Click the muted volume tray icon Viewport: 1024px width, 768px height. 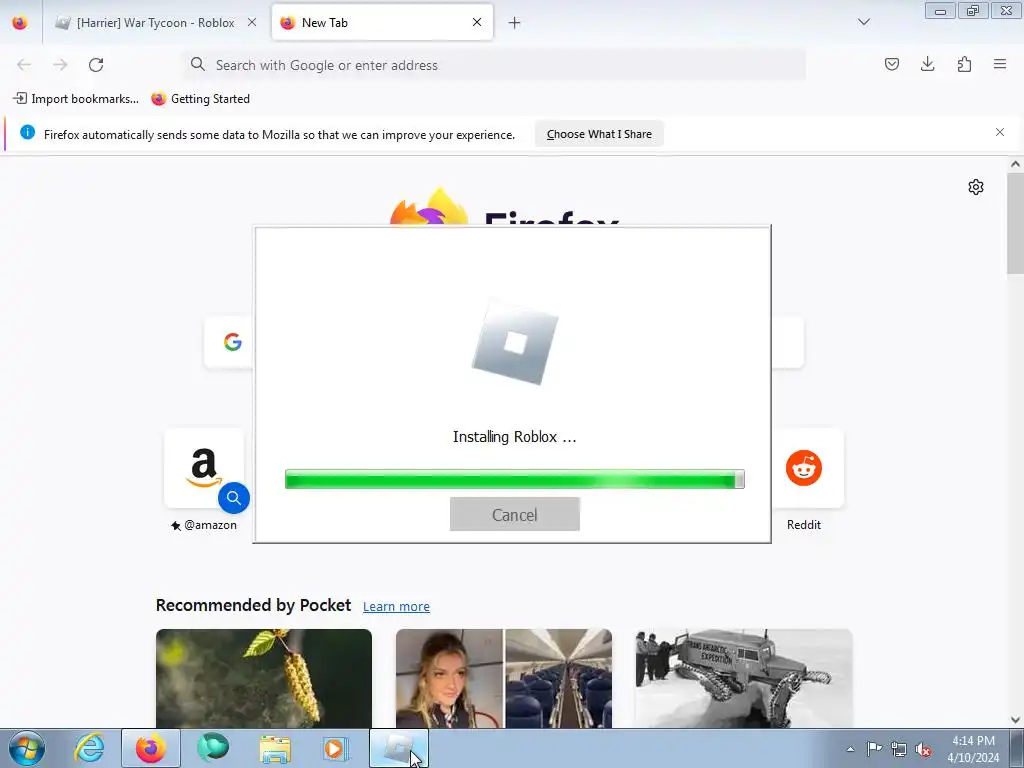tap(923, 749)
